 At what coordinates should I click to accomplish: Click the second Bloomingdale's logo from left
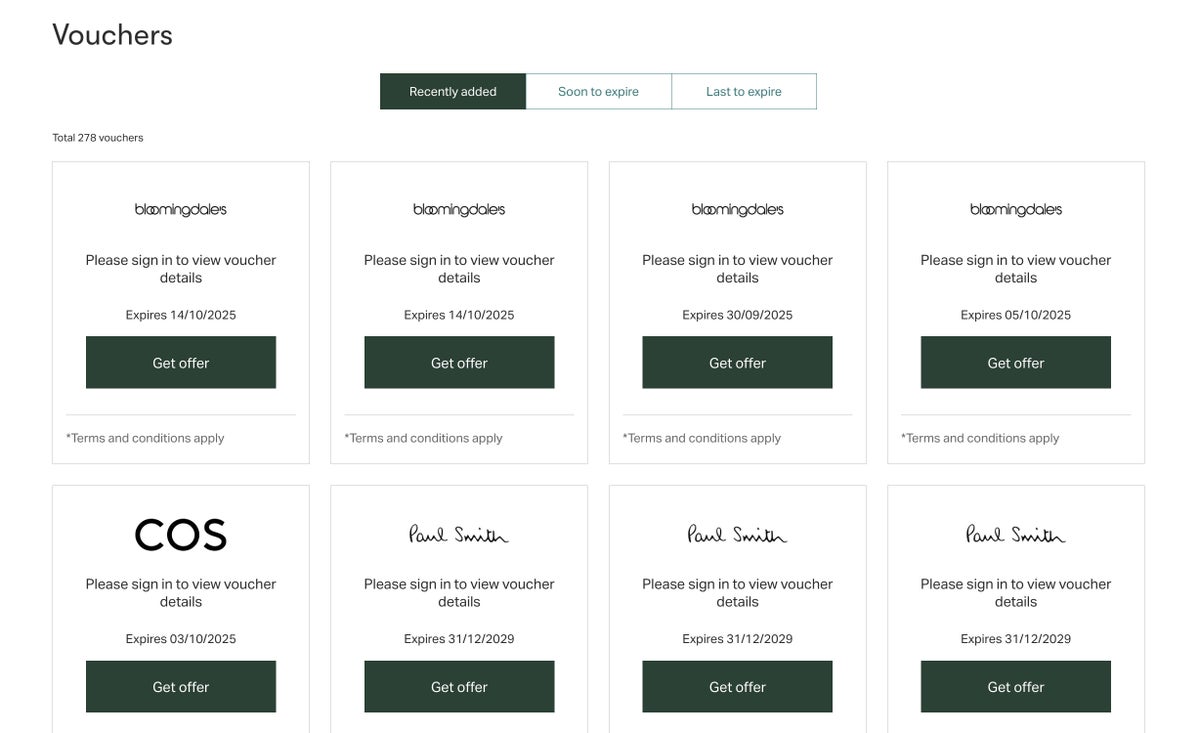pos(459,210)
